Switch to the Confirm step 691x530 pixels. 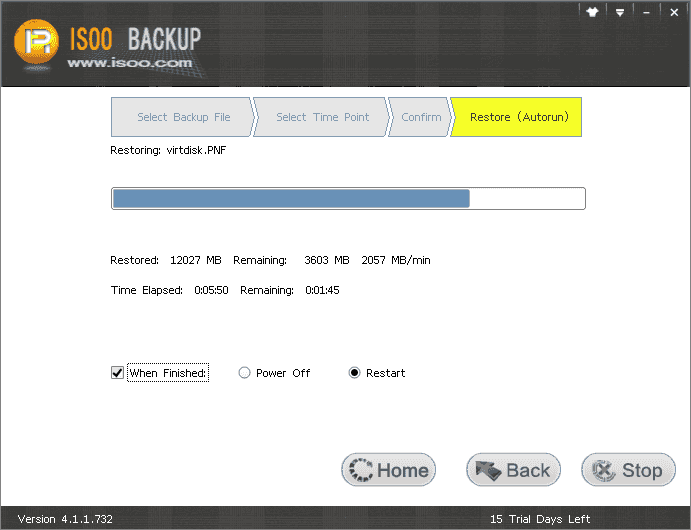[420, 117]
